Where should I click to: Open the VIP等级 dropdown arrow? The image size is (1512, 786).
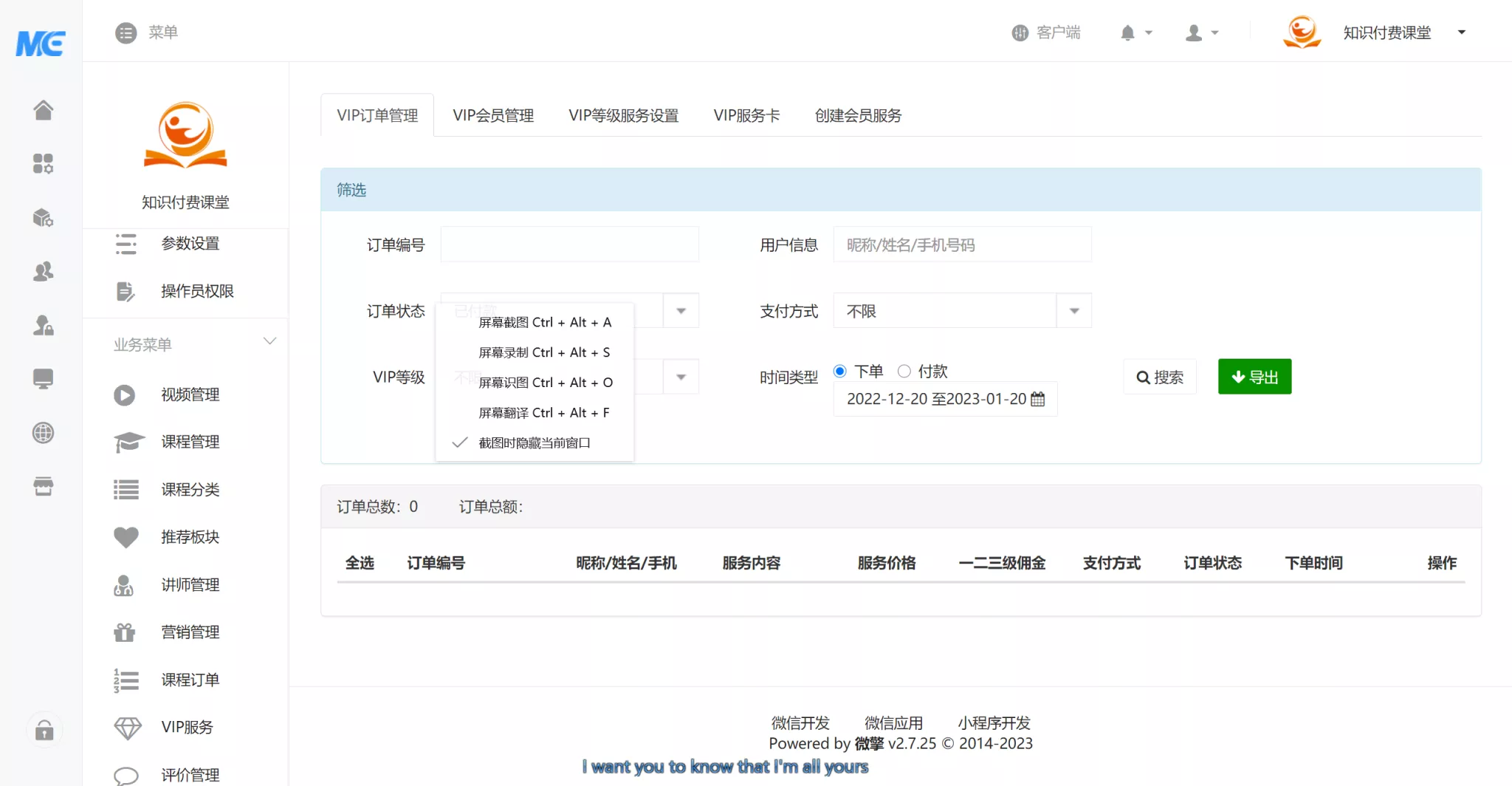(x=681, y=377)
